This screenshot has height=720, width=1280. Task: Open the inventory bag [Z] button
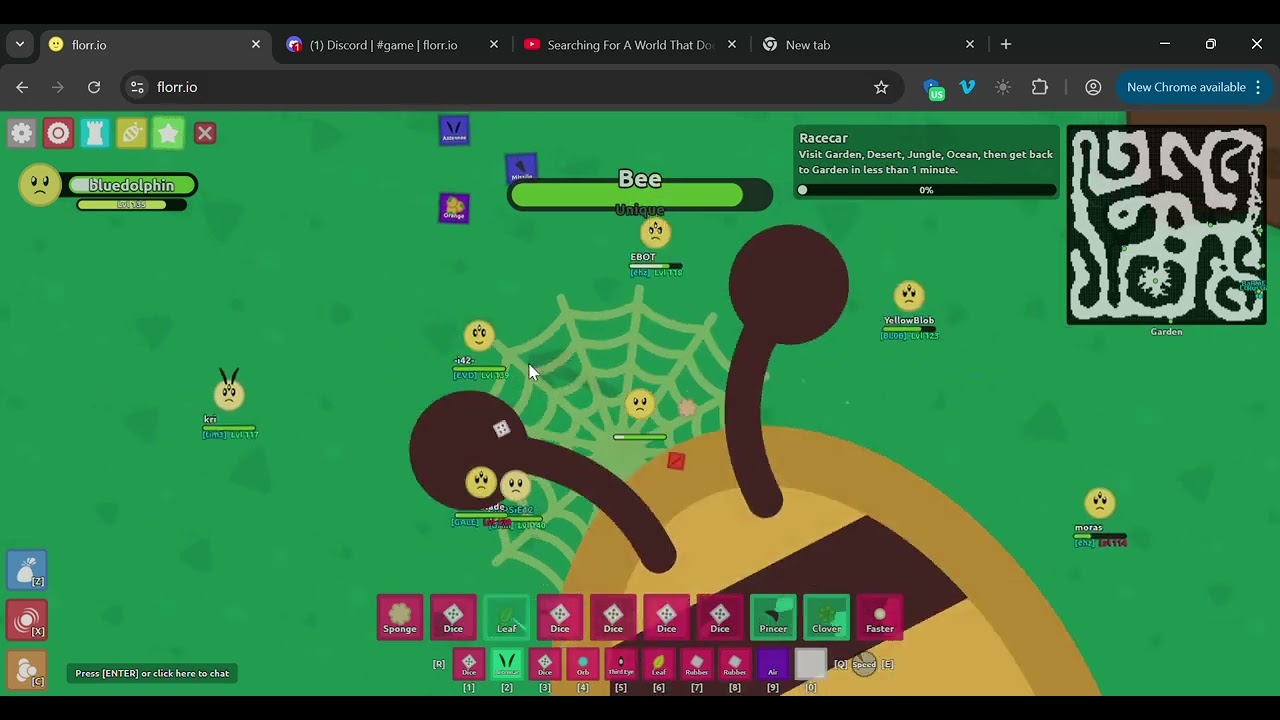(27, 569)
